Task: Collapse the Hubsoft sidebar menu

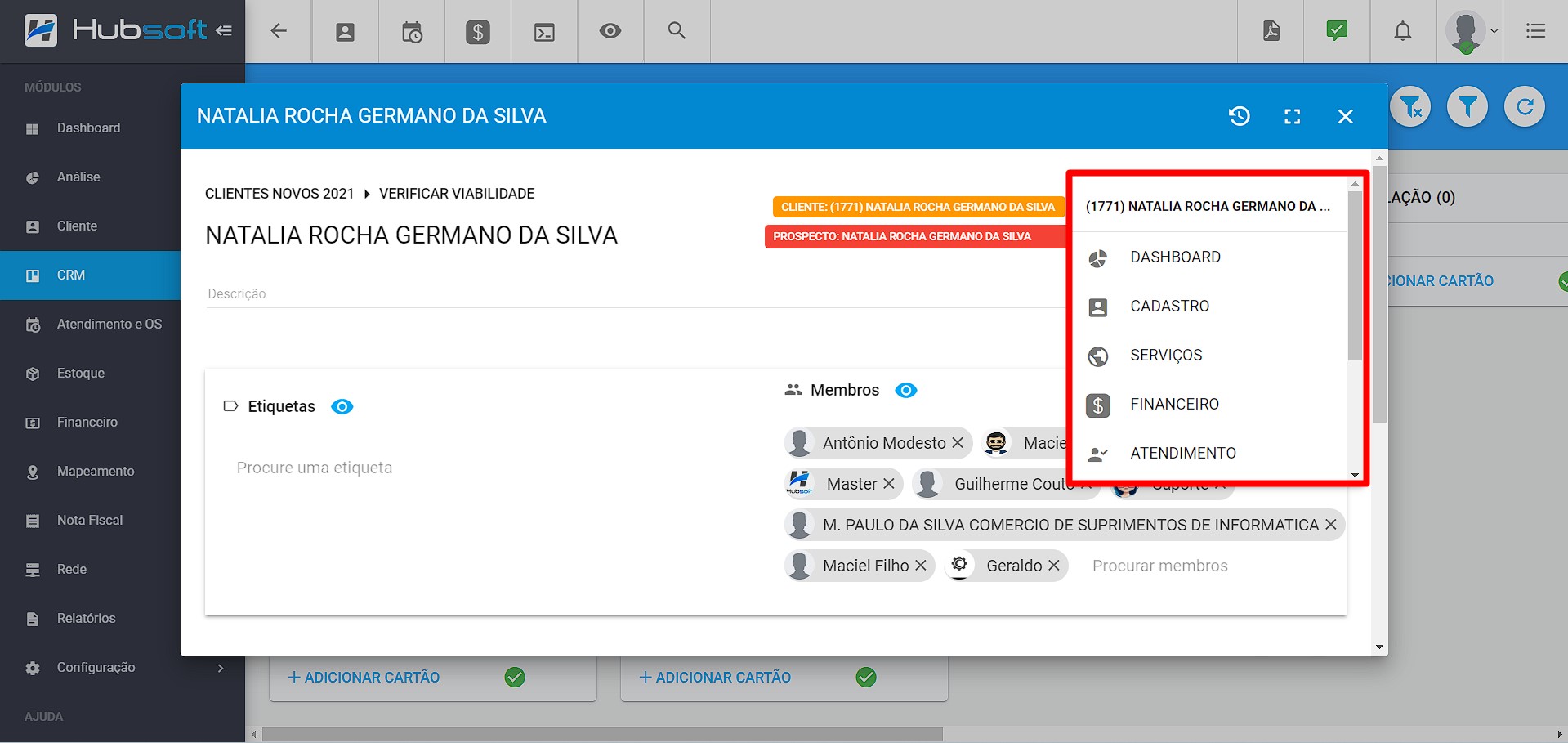Action: (x=224, y=31)
